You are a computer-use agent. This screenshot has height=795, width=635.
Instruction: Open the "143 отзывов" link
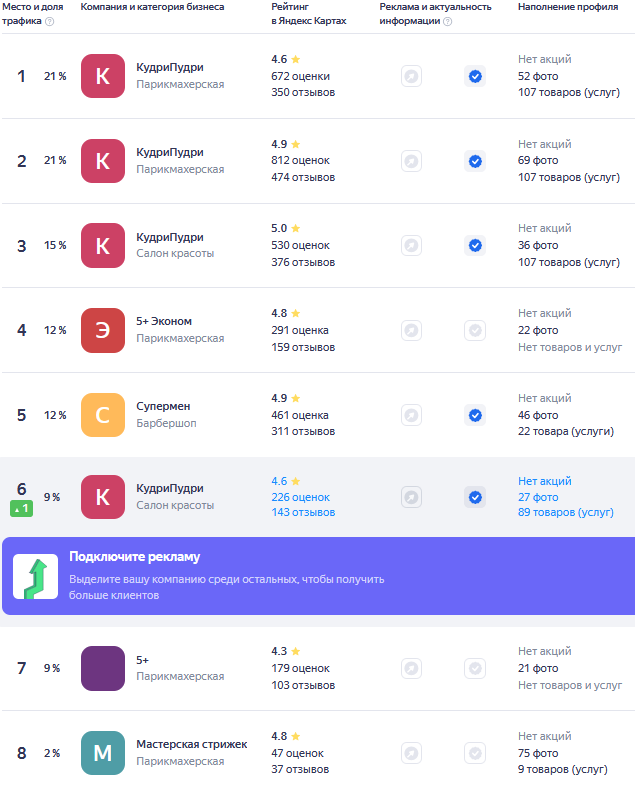(x=303, y=512)
